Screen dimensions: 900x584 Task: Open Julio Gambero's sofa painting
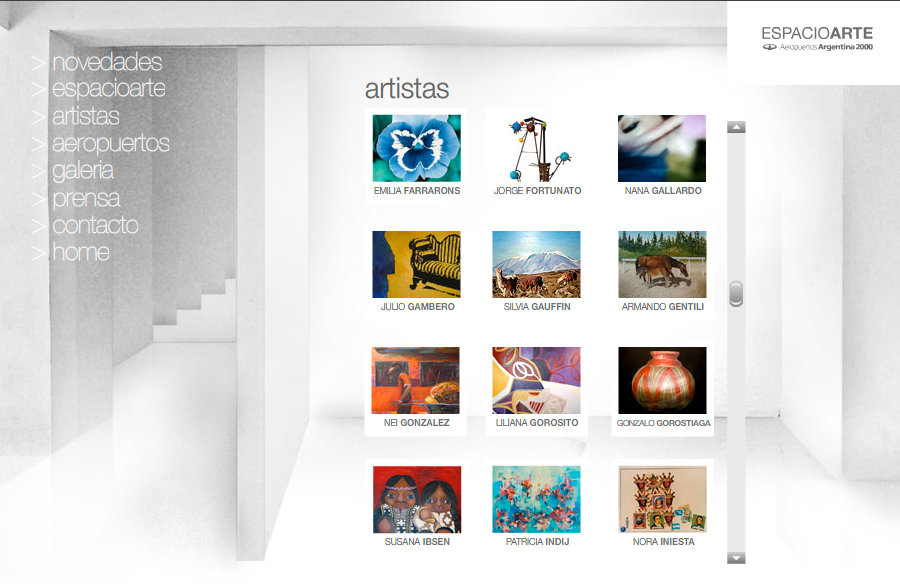[416, 264]
